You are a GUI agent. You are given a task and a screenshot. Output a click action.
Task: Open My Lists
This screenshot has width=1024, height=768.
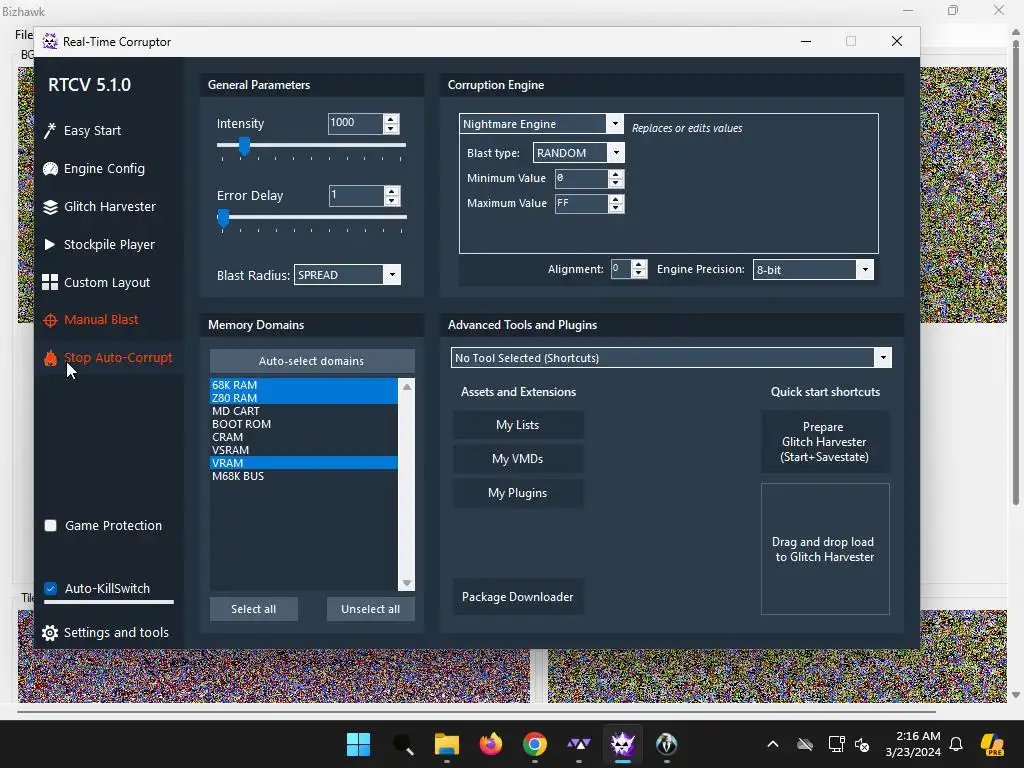click(517, 425)
